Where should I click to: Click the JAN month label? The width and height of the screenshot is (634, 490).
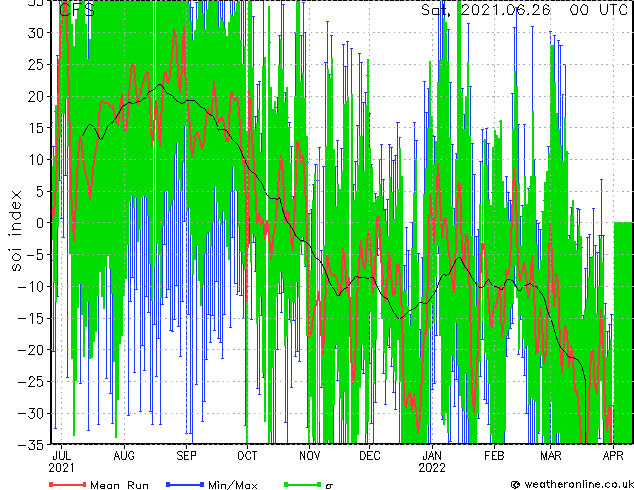[x=432, y=456]
